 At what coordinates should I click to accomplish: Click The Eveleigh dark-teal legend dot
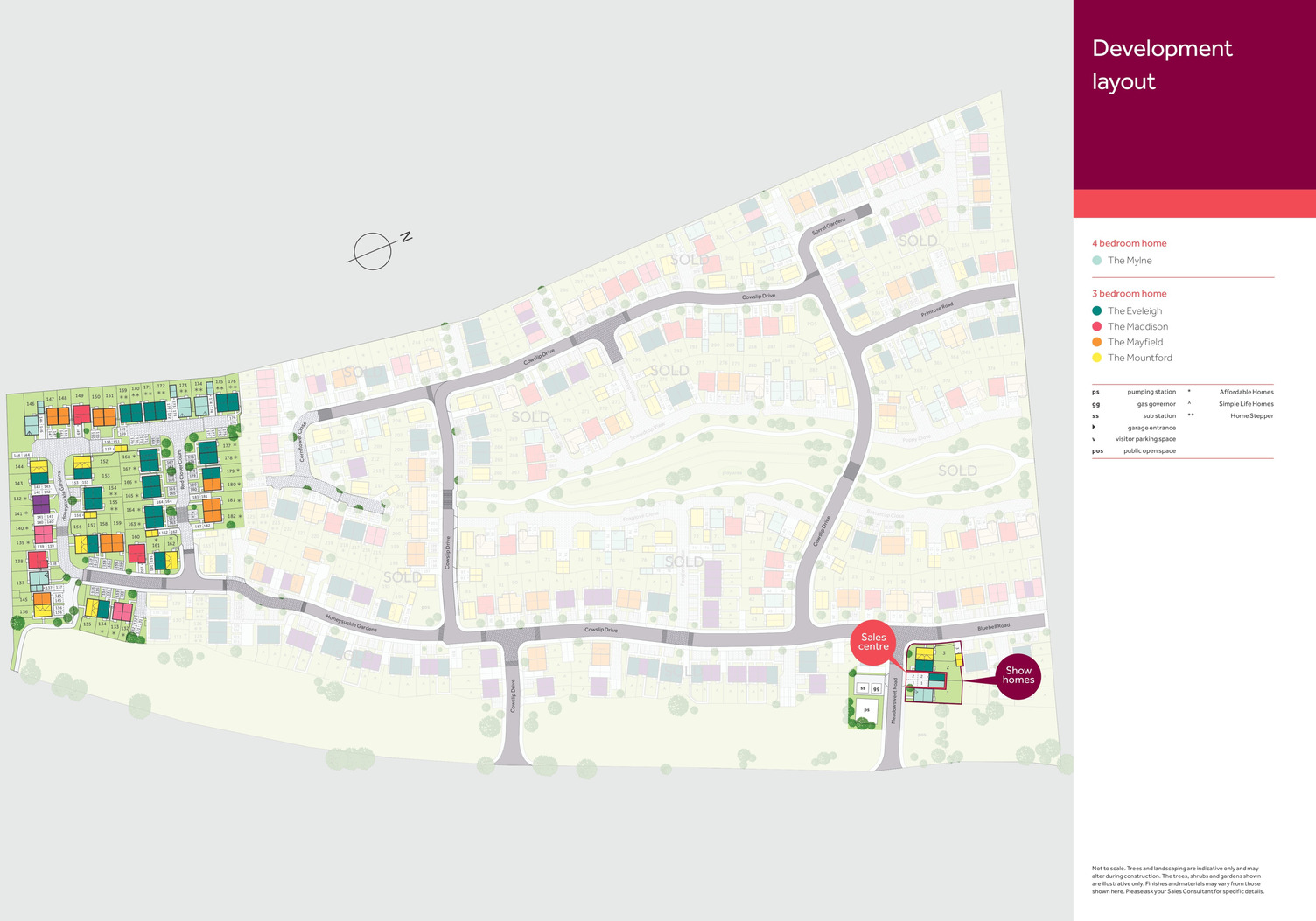pyautogui.click(x=1097, y=311)
